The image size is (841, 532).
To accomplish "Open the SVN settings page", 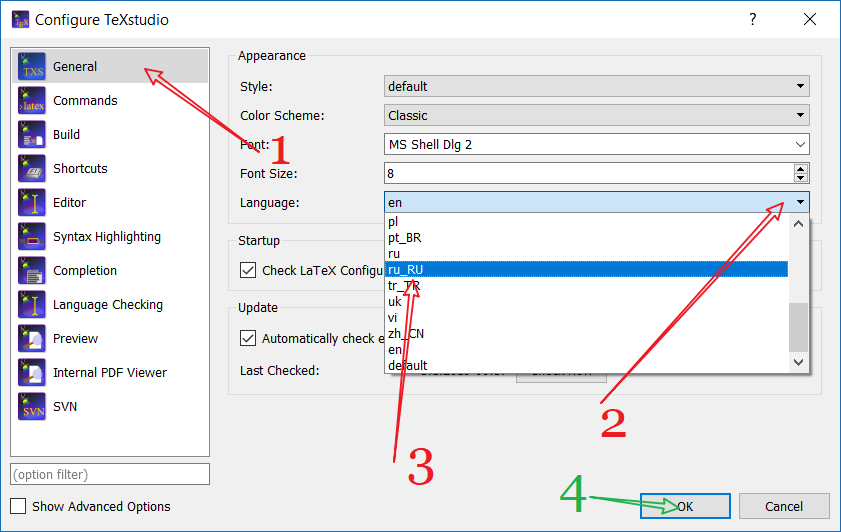I will (x=110, y=407).
